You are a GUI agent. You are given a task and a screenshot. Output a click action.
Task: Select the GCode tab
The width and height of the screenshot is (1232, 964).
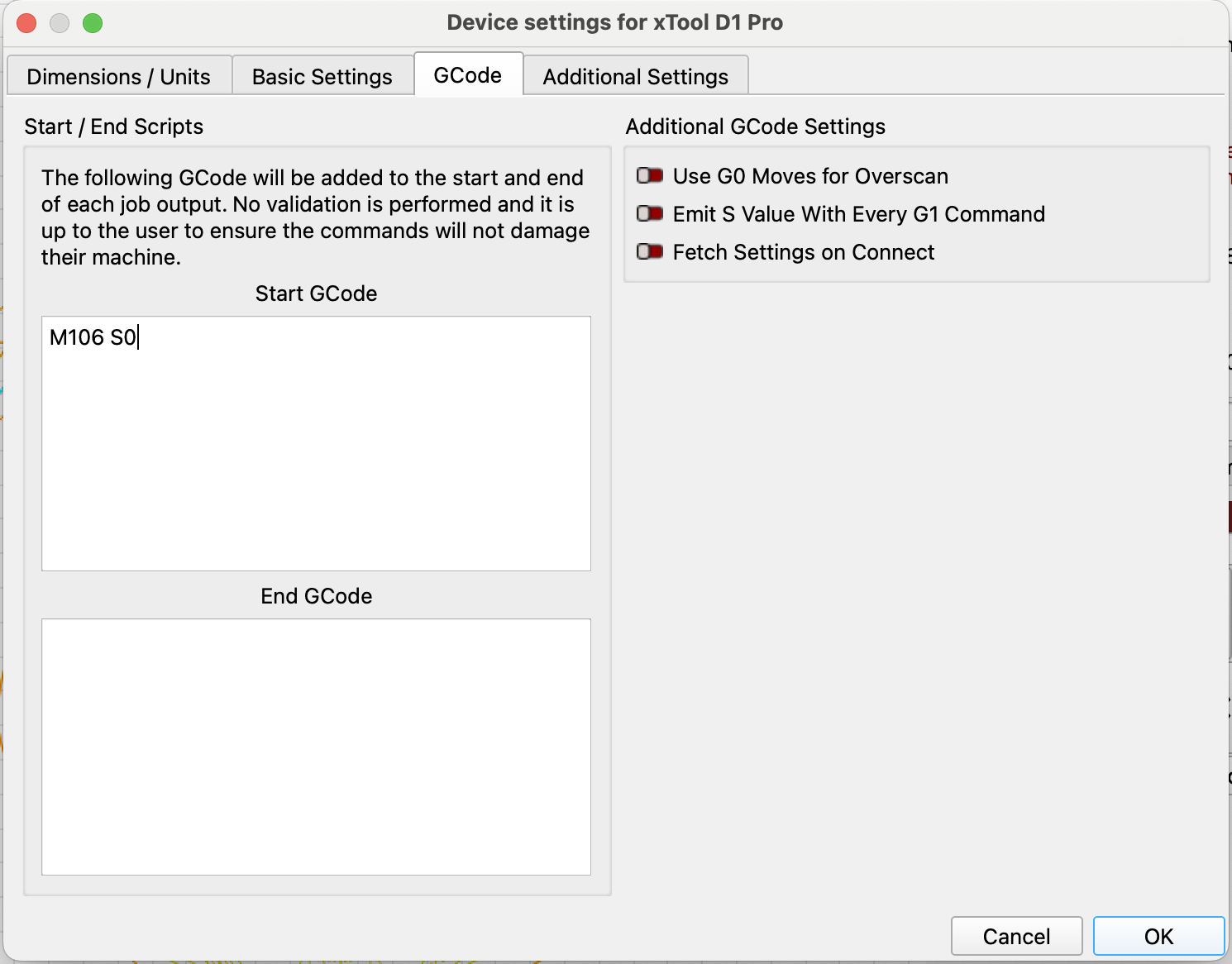468,74
